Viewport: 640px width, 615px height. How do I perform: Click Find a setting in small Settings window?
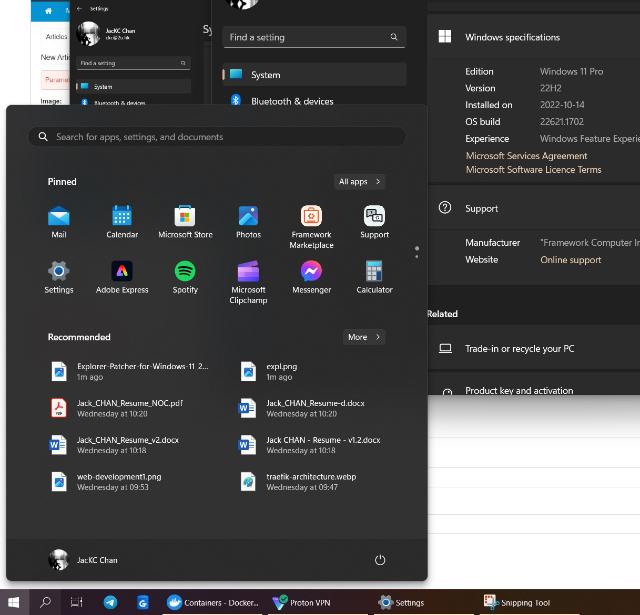point(133,63)
